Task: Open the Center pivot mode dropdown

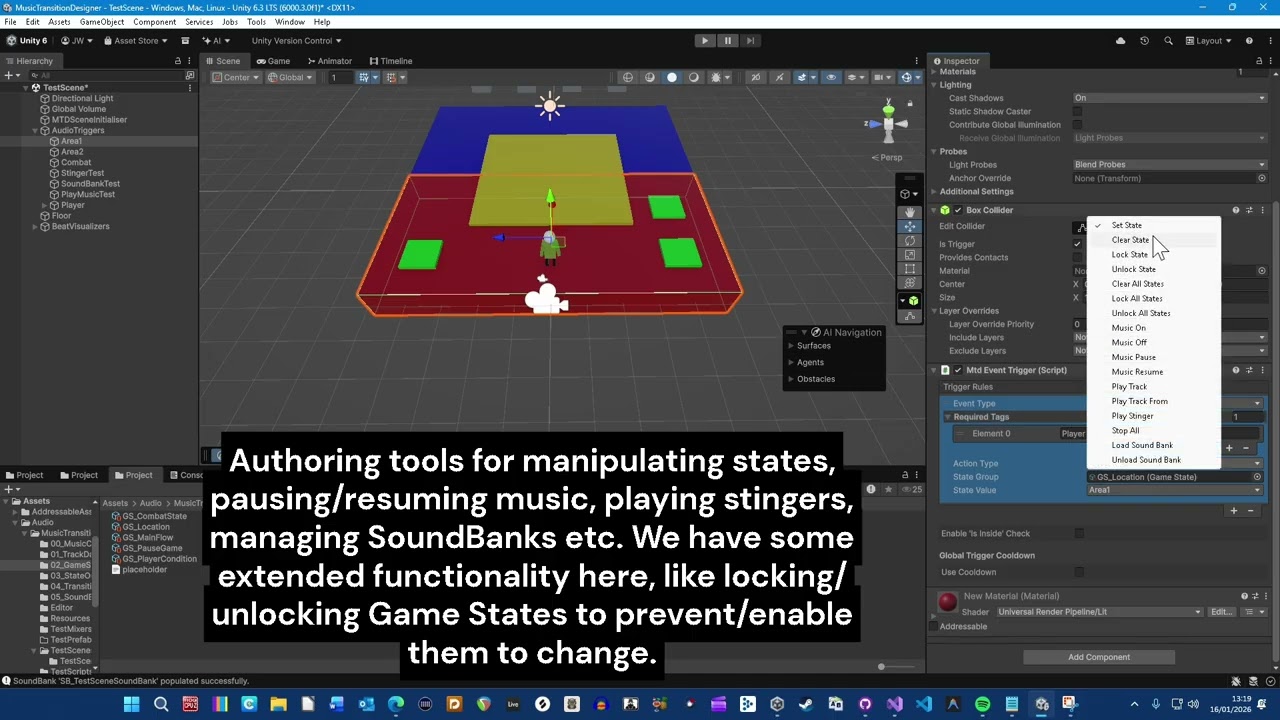Action: point(237,77)
